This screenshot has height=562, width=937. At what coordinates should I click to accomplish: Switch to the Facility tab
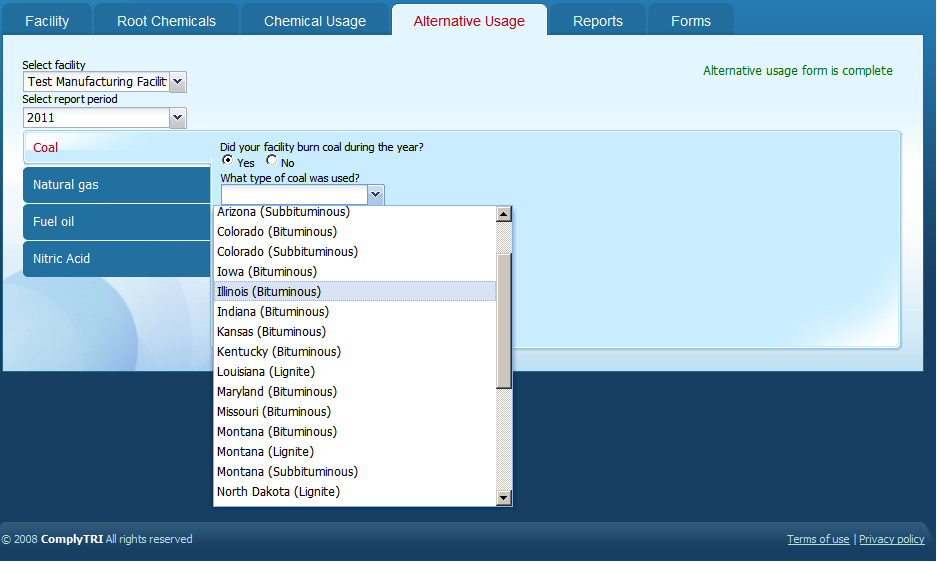click(x=47, y=21)
